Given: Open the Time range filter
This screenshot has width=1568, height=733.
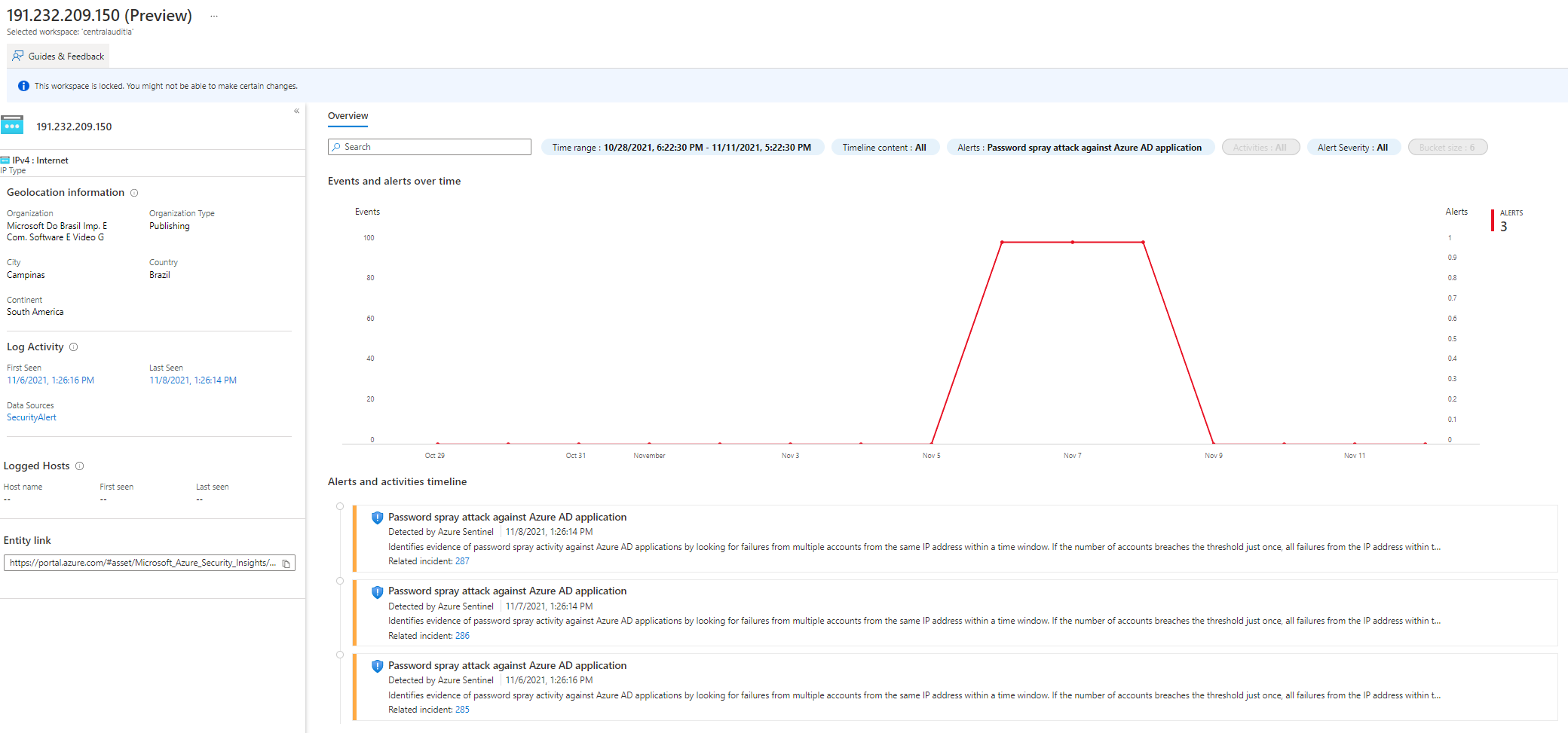Looking at the screenshot, I should pos(681,148).
